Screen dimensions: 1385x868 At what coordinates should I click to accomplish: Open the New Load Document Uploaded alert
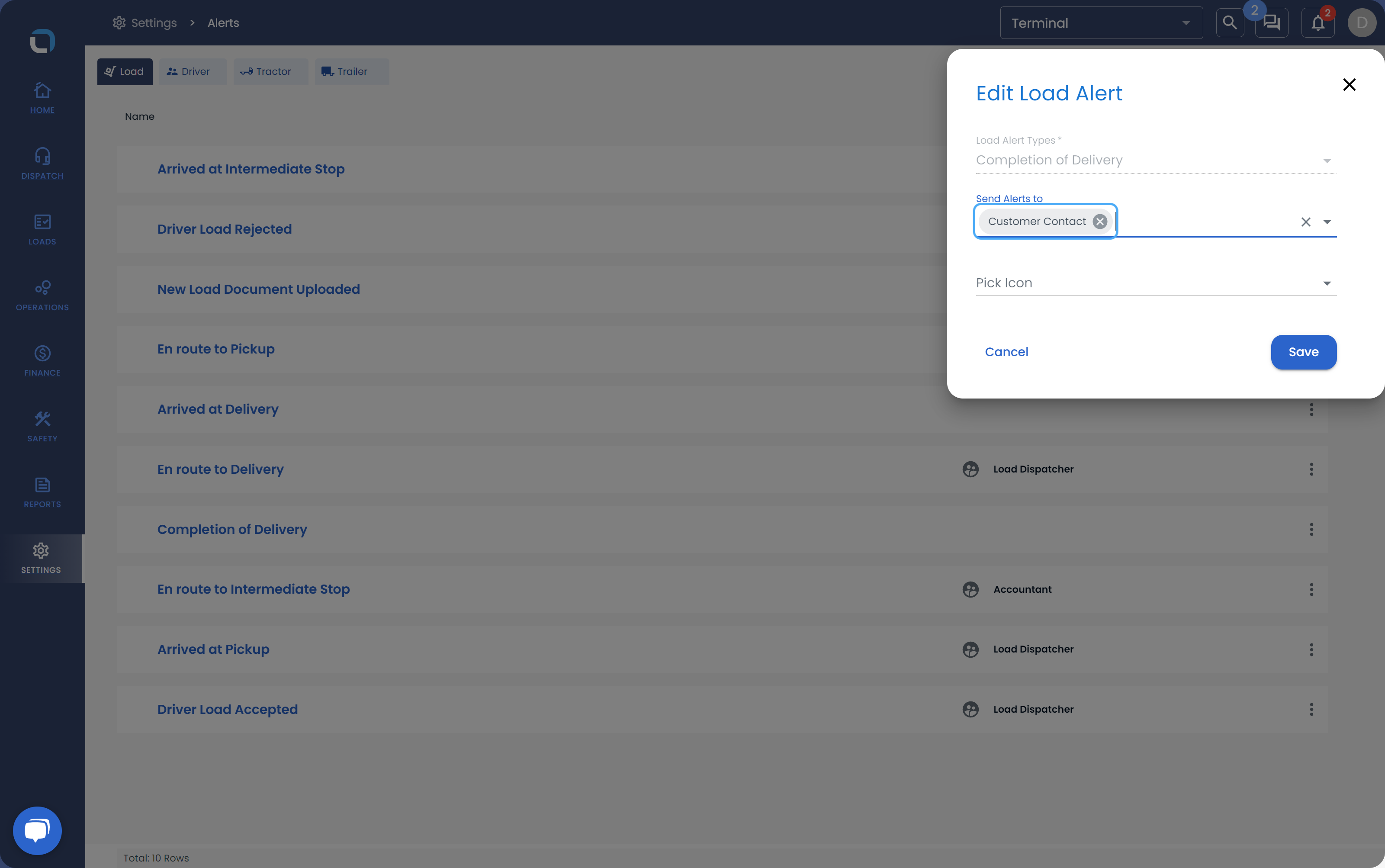pos(258,289)
